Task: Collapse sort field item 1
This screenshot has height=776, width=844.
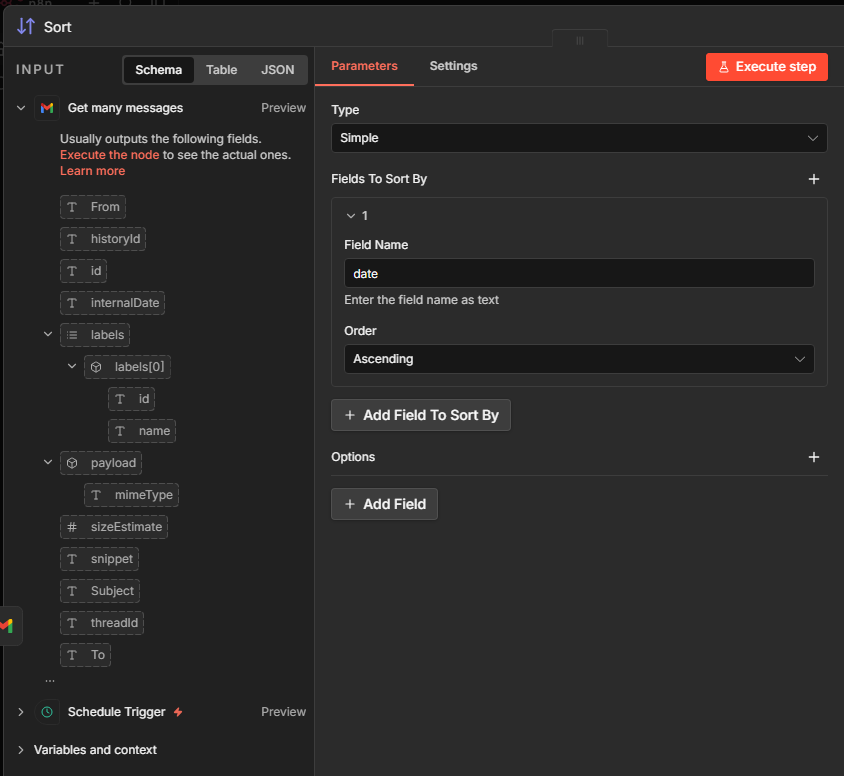Action: [351, 216]
